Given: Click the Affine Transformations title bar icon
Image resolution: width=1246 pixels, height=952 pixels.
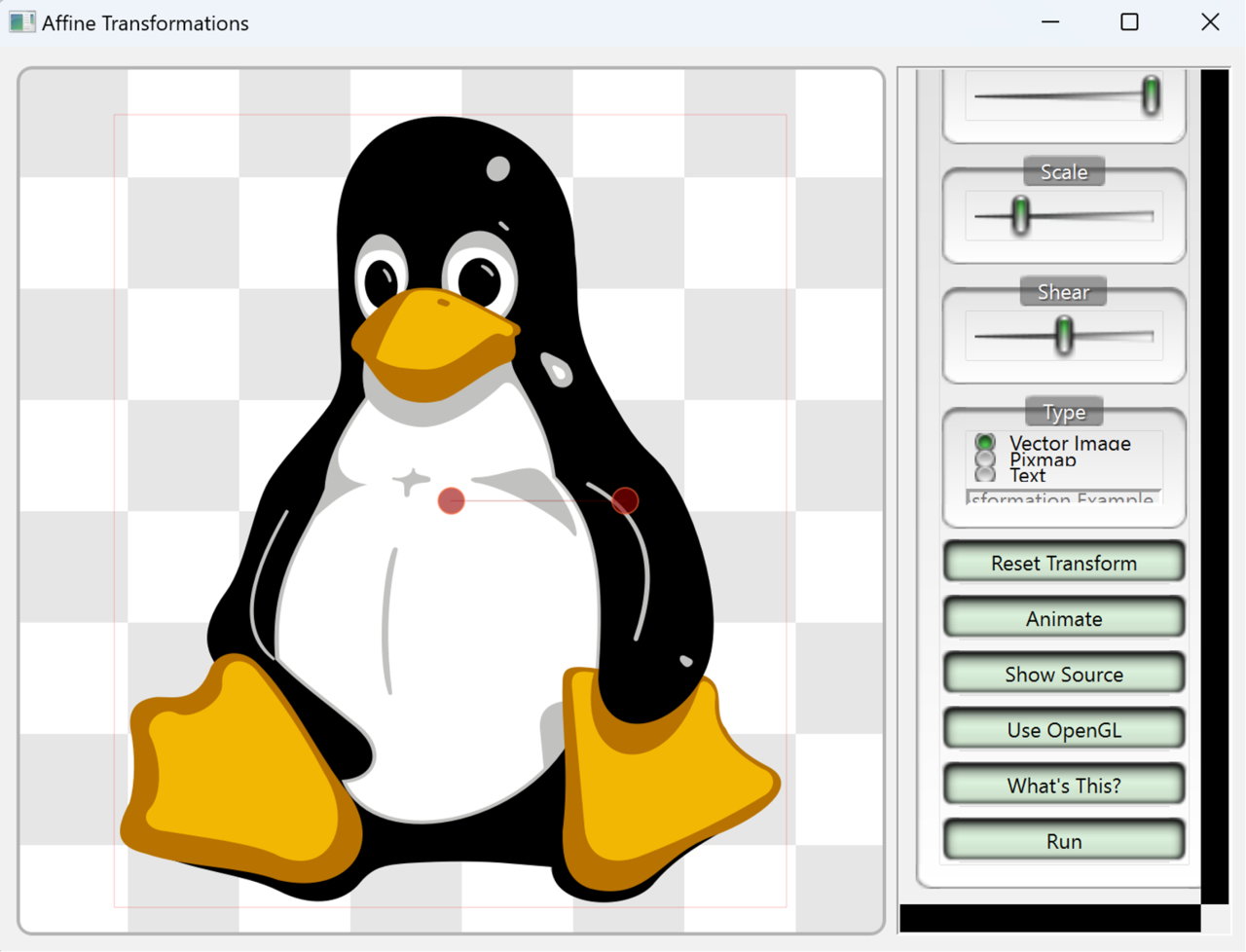Looking at the screenshot, I should [x=20, y=21].
